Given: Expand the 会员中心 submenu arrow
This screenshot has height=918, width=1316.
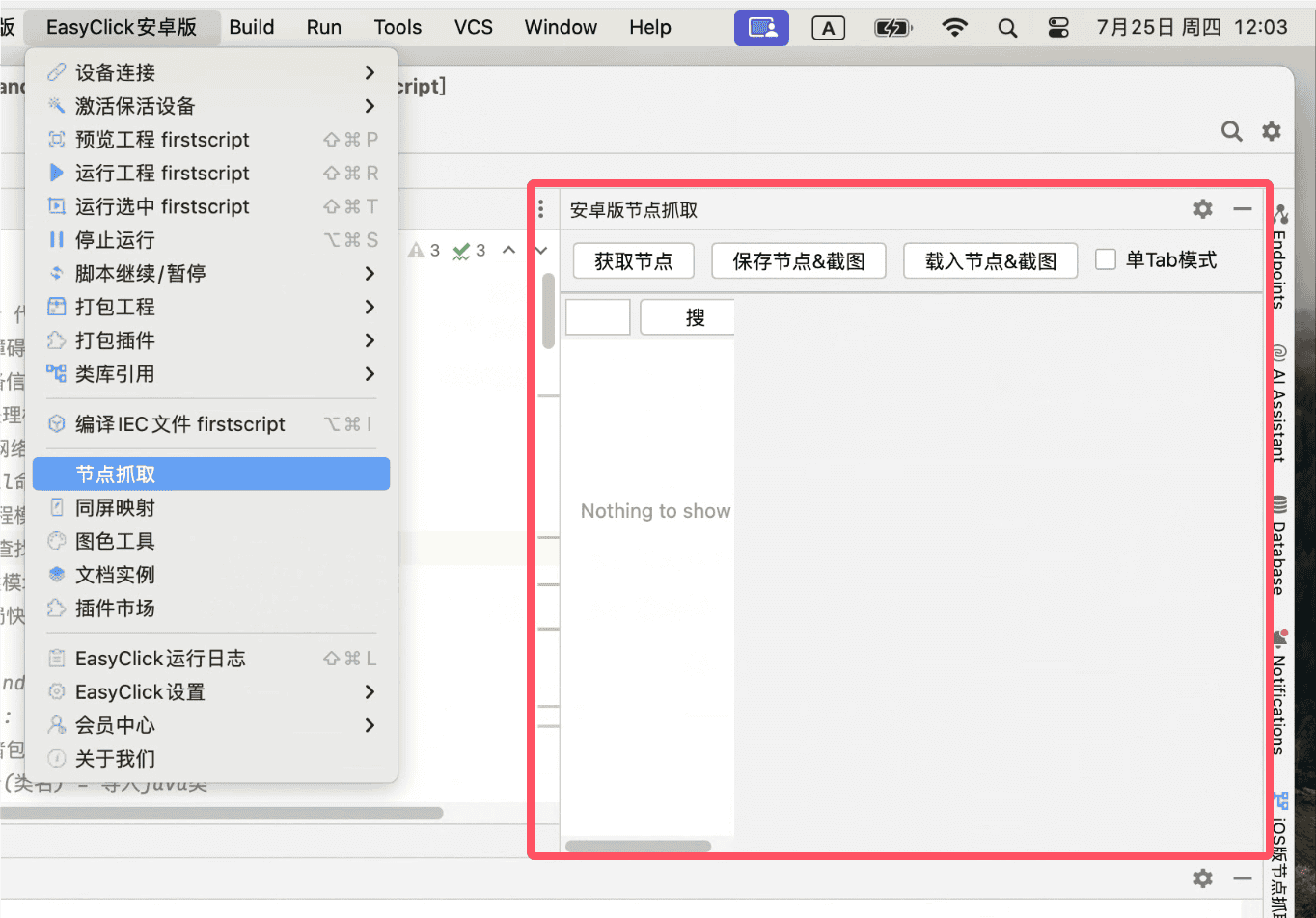Looking at the screenshot, I should click(x=370, y=725).
